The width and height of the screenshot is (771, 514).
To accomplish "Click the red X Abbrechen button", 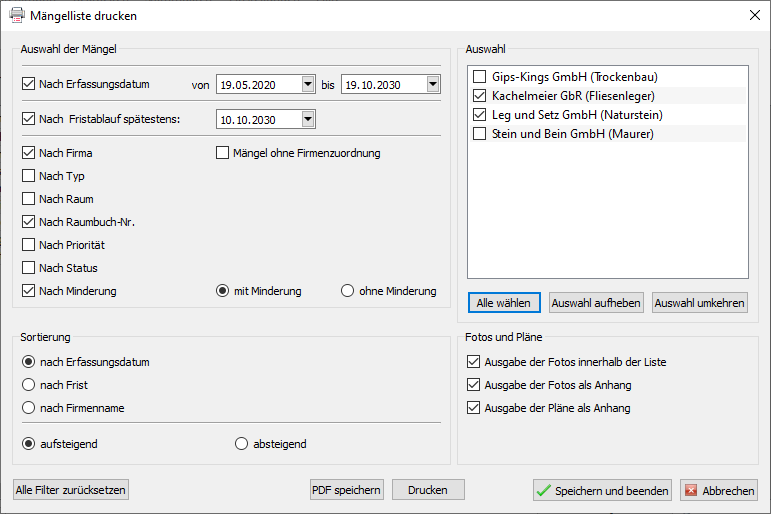I will pyautogui.click(x=718, y=491).
